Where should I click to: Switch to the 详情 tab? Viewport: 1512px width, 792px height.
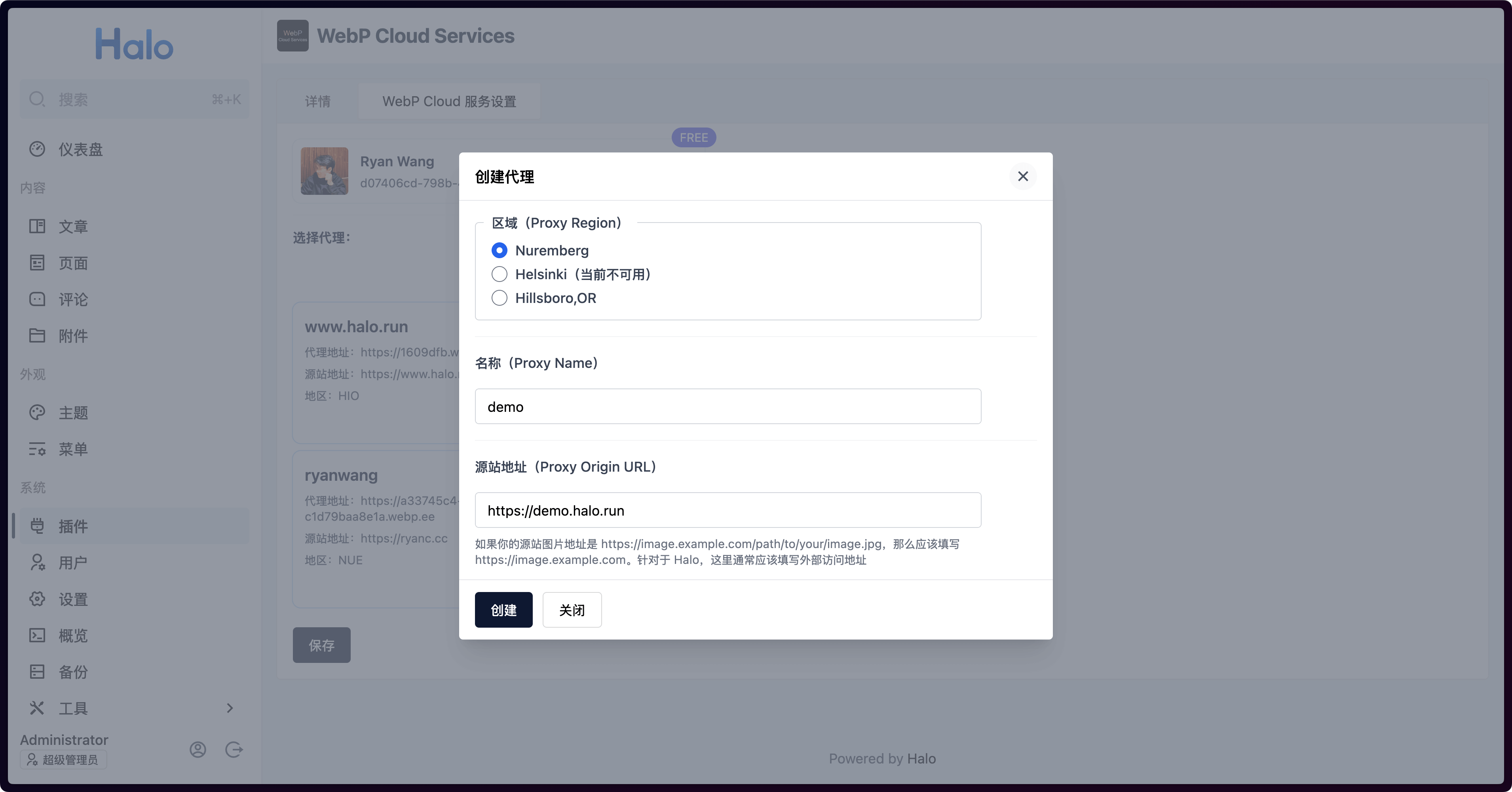pyautogui.click(x=317, y=101)
